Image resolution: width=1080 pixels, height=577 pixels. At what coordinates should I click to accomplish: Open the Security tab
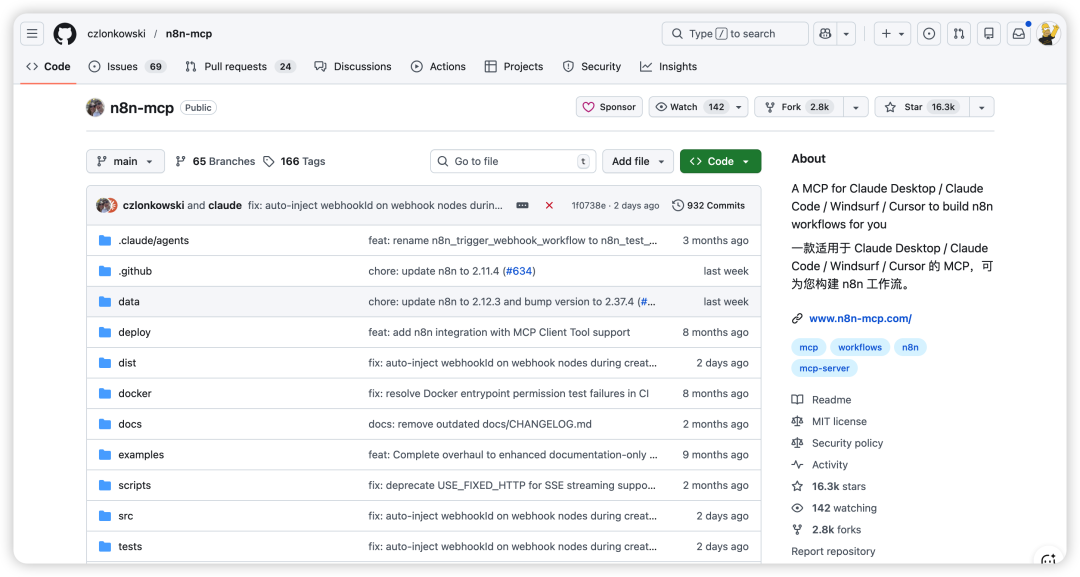(592, 67)
